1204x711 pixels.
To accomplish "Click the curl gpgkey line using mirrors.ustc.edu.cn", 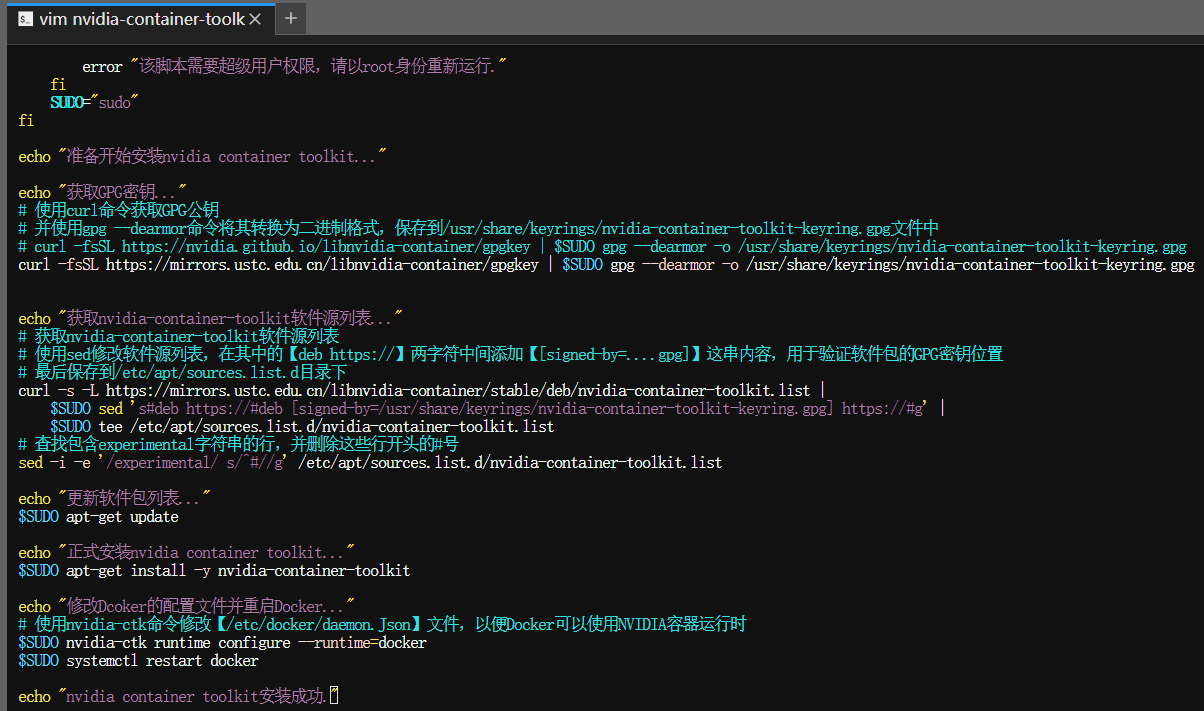I will 606,265.
